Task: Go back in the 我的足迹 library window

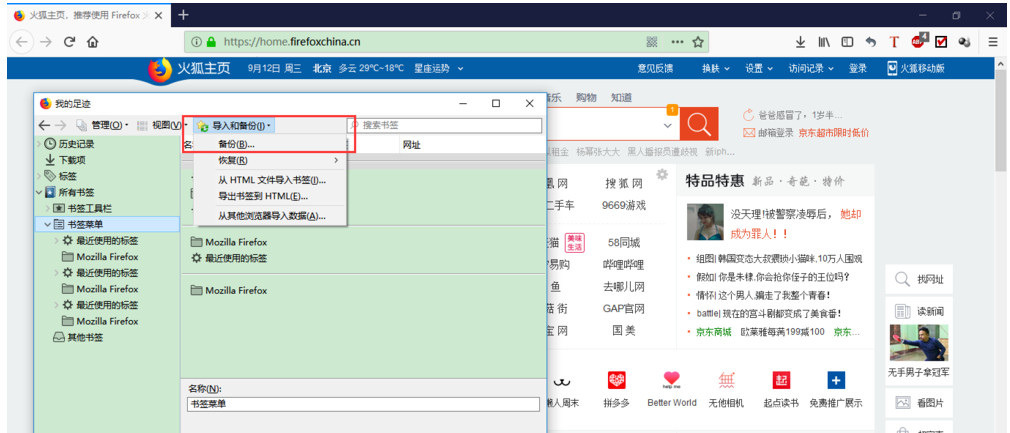Action: pos(44,125)
